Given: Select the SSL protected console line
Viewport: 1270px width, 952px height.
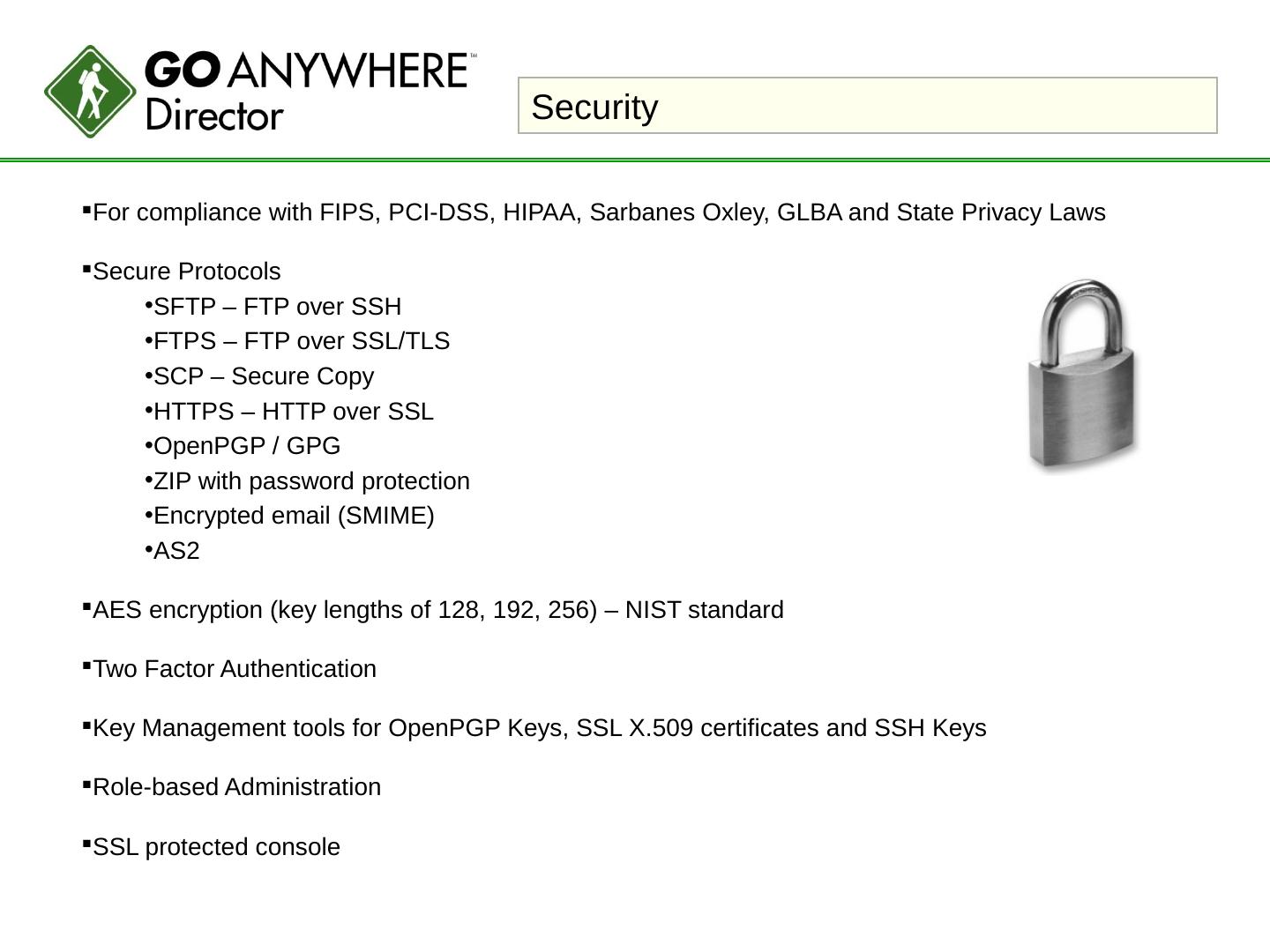Looking at the screenshot, I should (x=216, y=847).
